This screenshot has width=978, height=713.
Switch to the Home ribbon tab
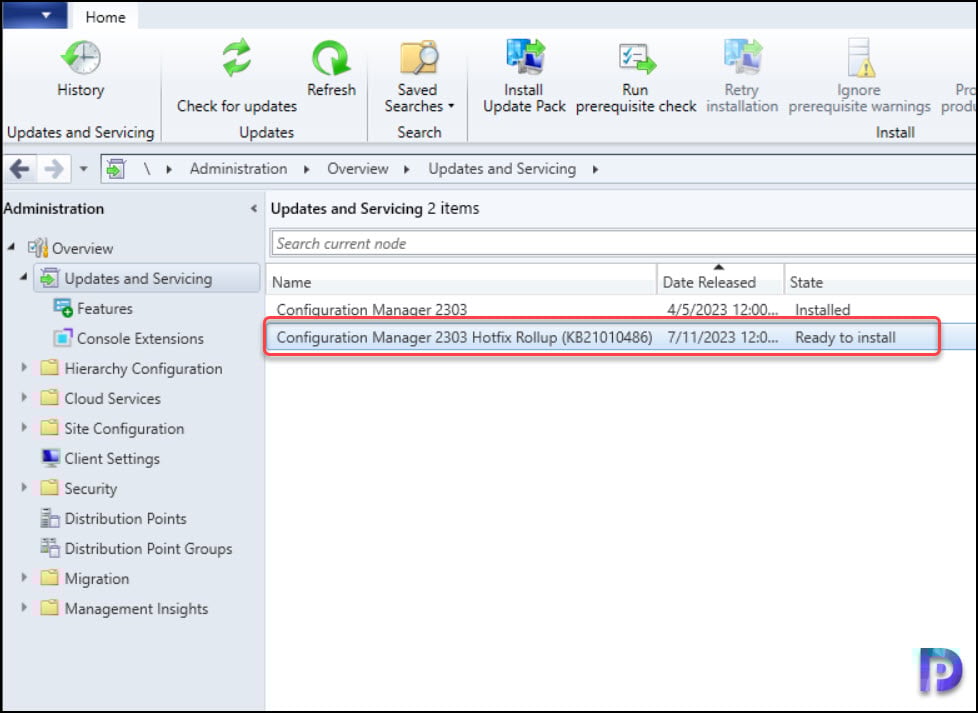[105, 17]
